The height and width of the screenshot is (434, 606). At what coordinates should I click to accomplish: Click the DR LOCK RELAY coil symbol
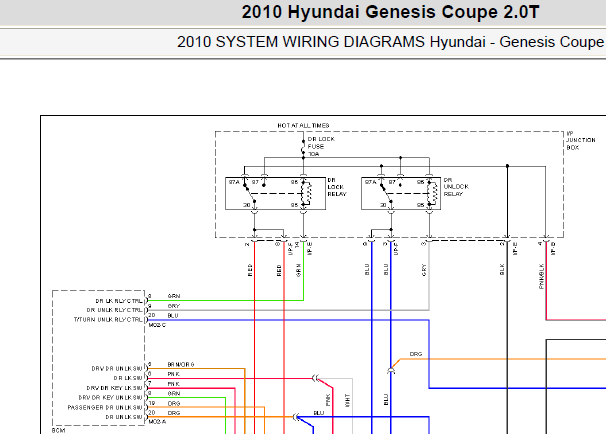pyautogui.click(x=307, y=193)
